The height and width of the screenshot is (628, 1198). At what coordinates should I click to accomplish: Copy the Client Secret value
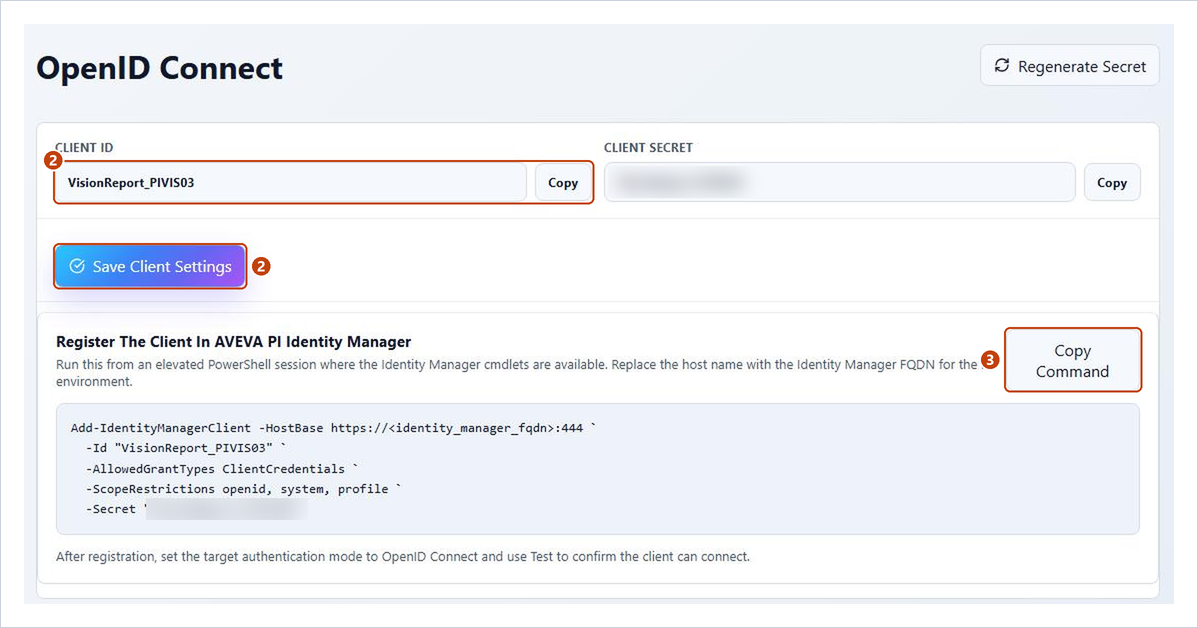click(x=1112, y=183)
